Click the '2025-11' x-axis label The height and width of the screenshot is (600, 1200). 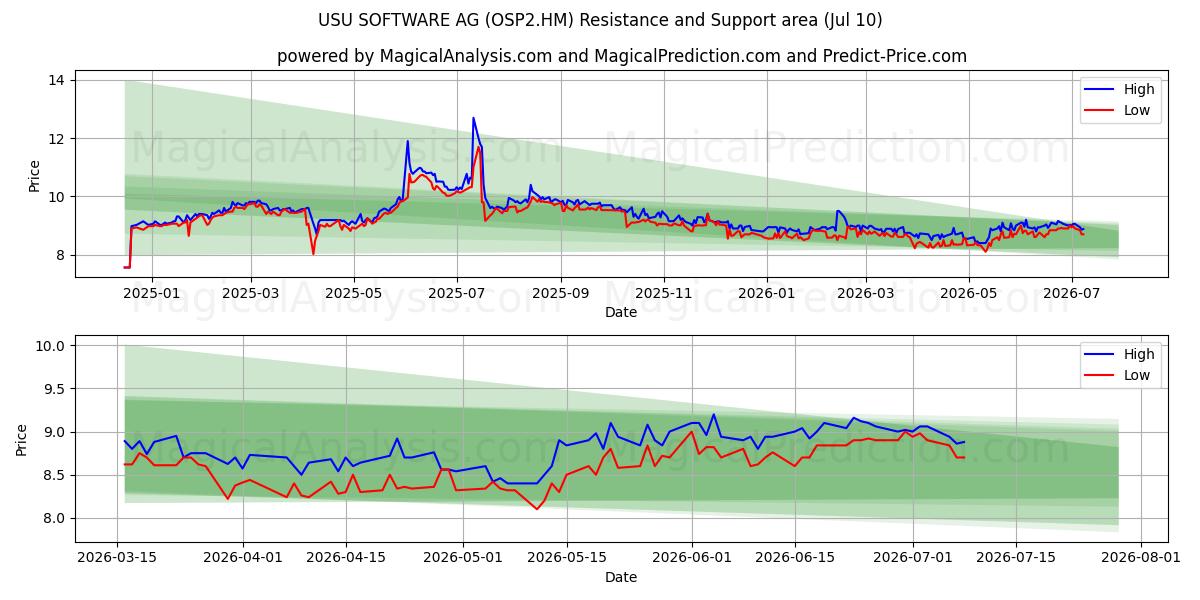[x=664, y=293]
